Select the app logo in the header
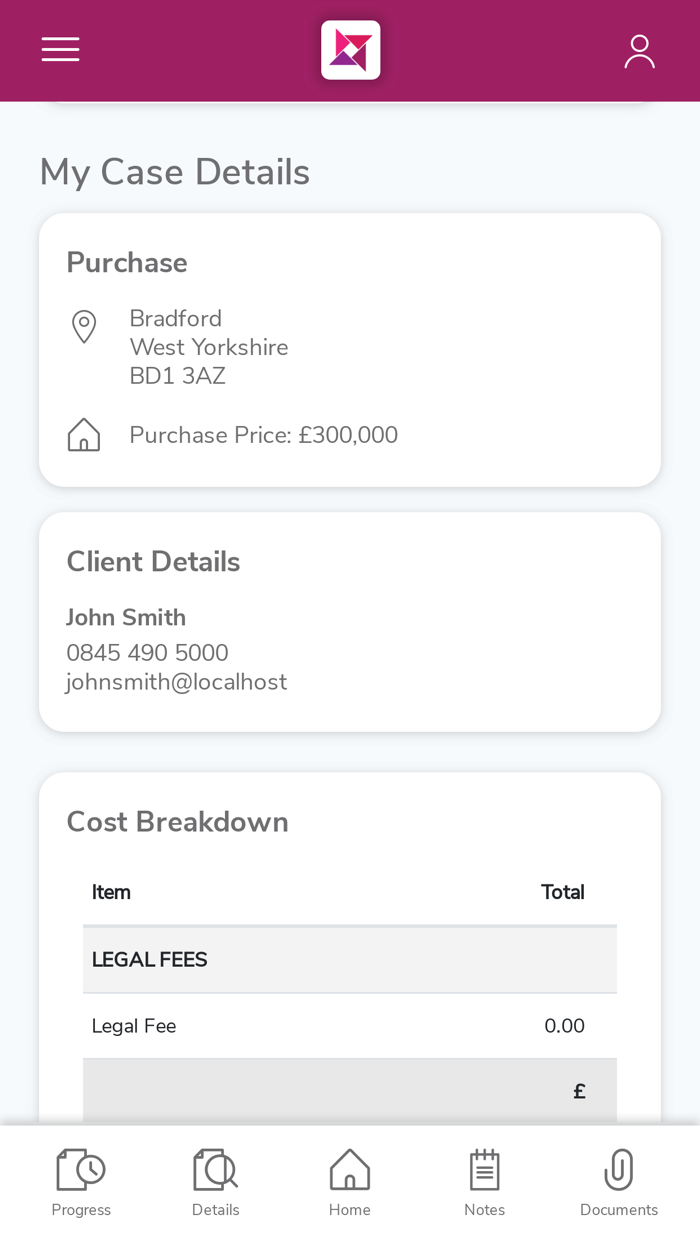Image resolution: width=700 pixels, height=1244 pixels. (x=350, y=49)
